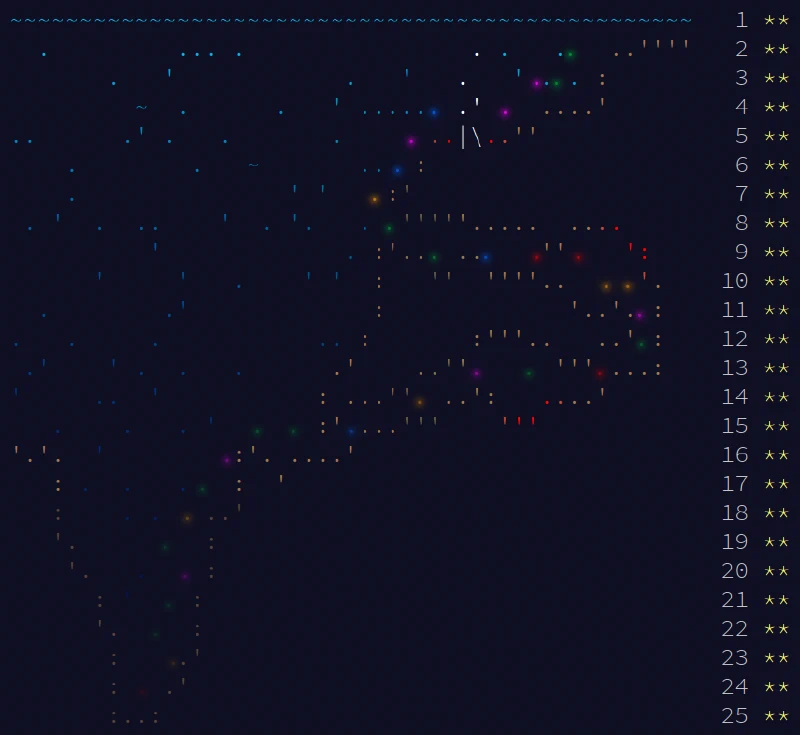This screenshot has width=800, height=735.
Task: Click the orange glowing firework lower left
Action: 187,517
